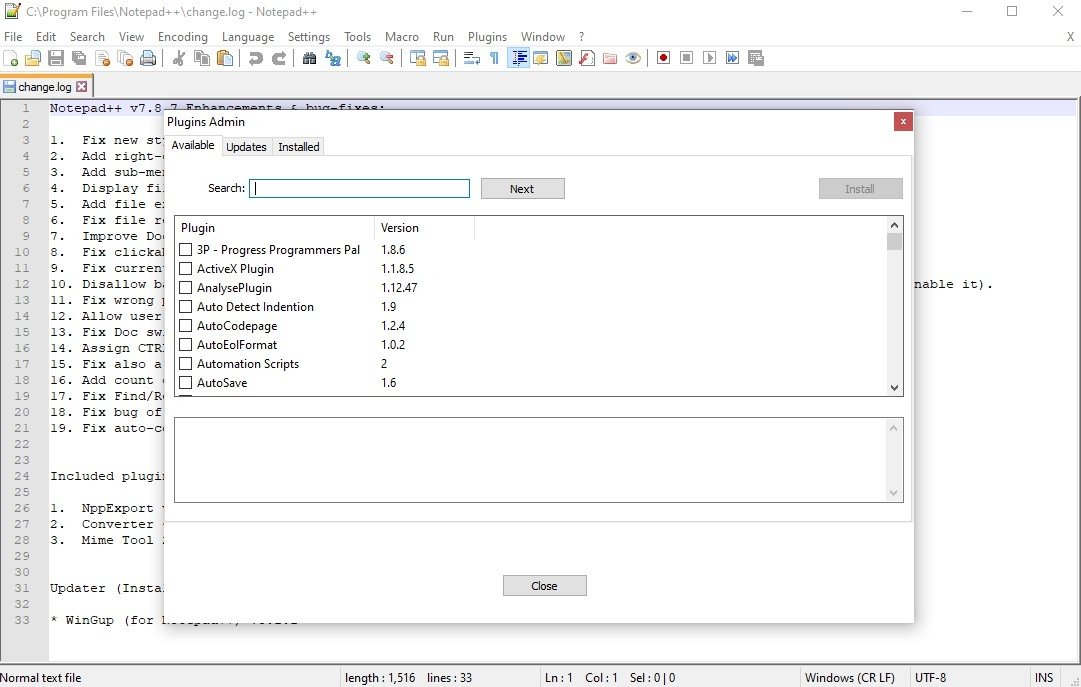Screen dimensions: 1081x687
Task: Click the plugin Search input field
Action: (x=359, y=188)
